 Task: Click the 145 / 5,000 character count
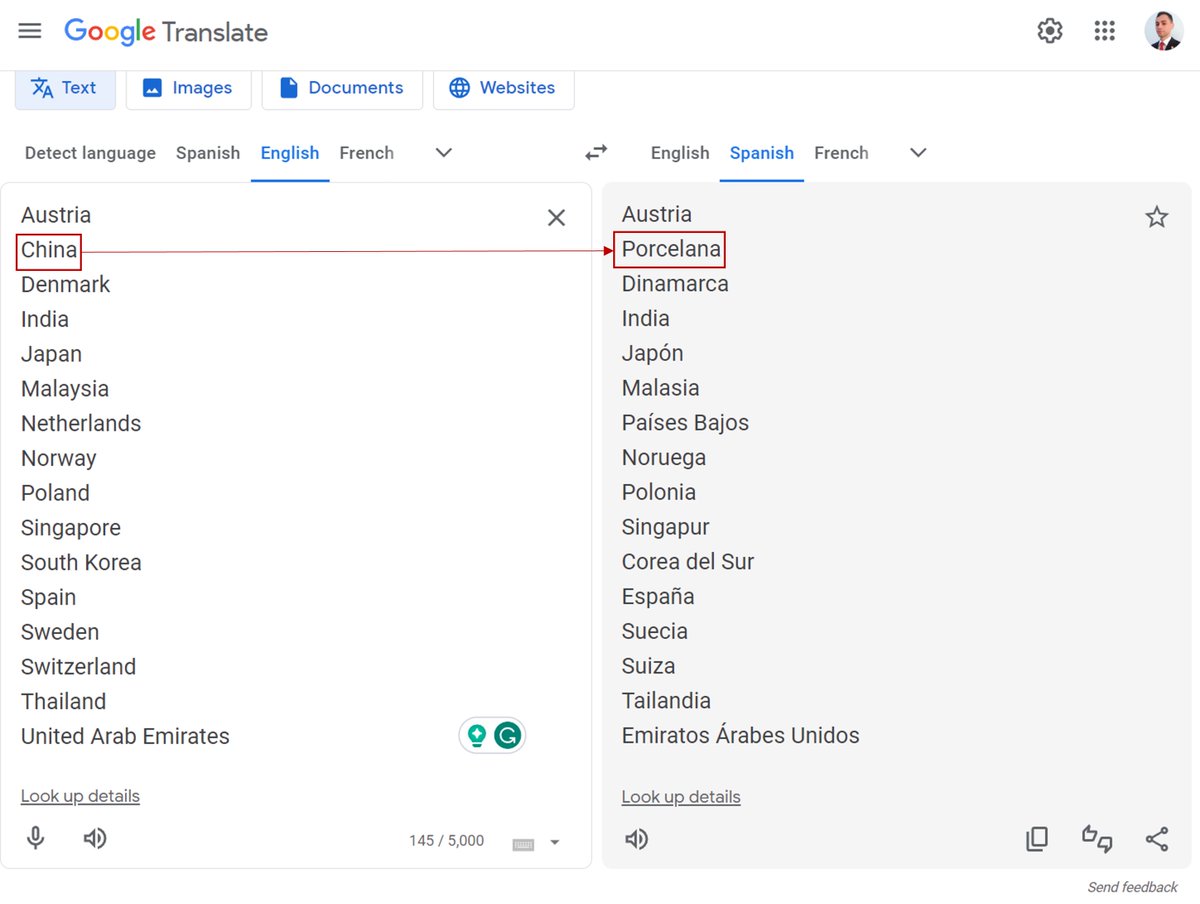click(446, 841)
